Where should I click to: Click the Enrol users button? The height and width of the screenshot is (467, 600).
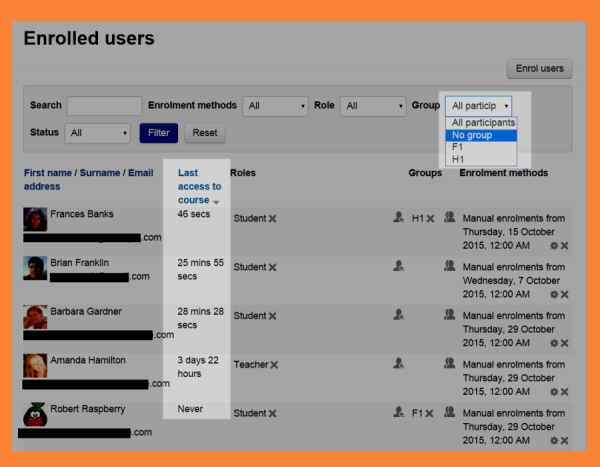(539, 69)
